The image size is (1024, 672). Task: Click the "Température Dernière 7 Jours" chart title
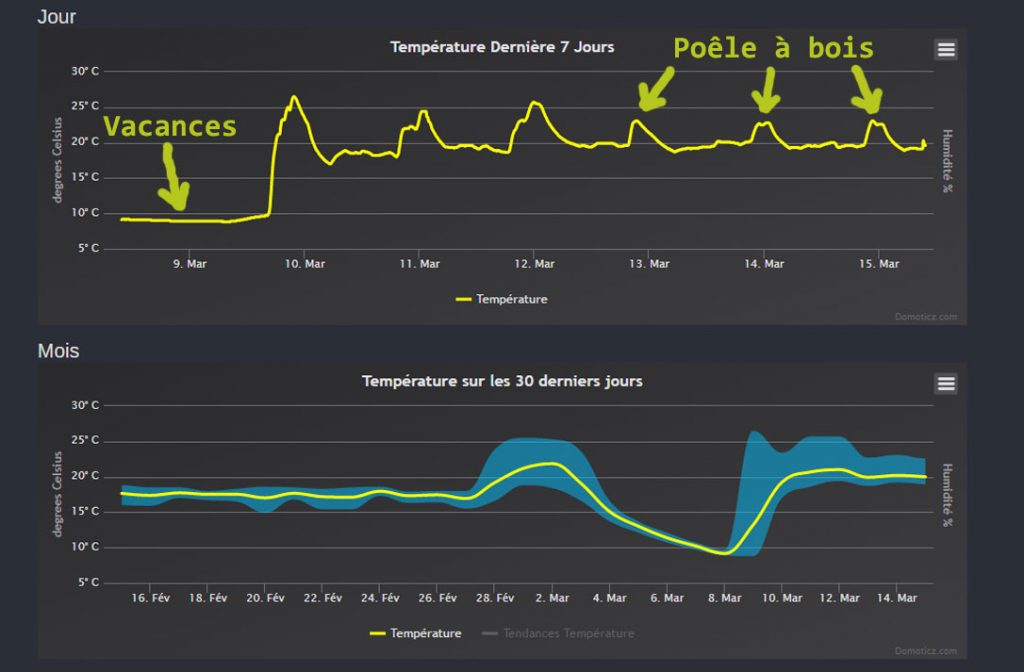click(x=502, y=47)
